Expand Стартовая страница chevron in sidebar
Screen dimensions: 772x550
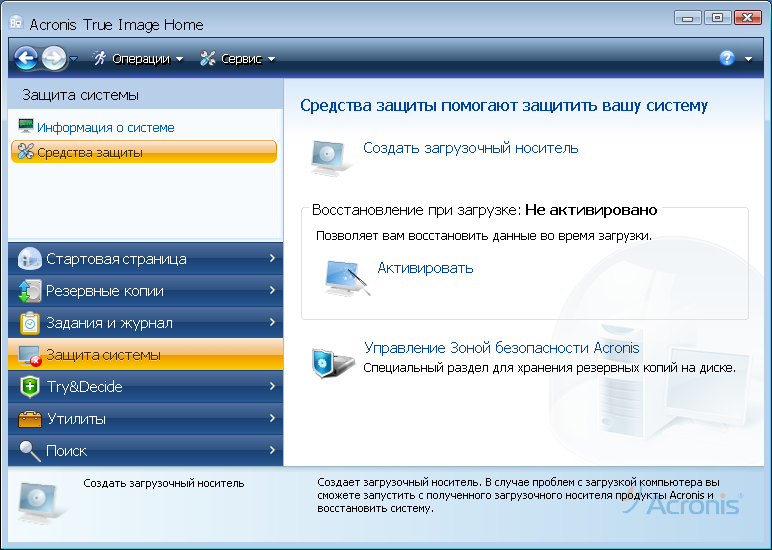pyautogui.click(x=272, y=259)
